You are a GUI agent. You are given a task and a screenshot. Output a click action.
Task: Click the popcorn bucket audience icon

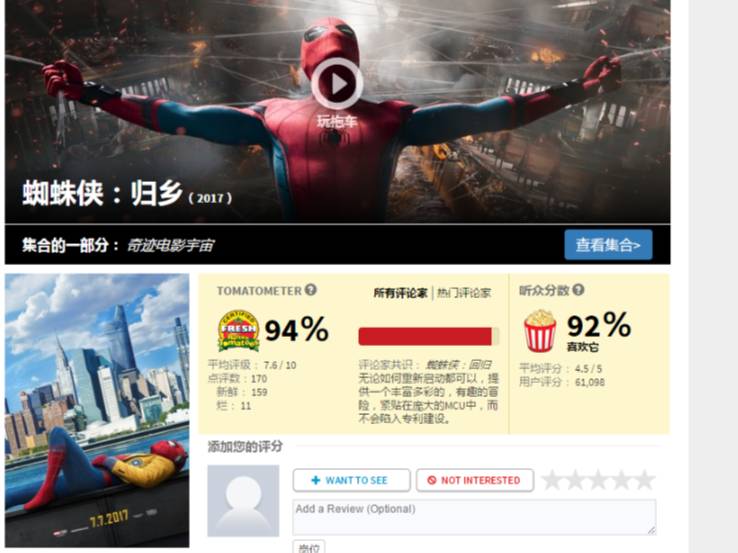tap(540, 331)
